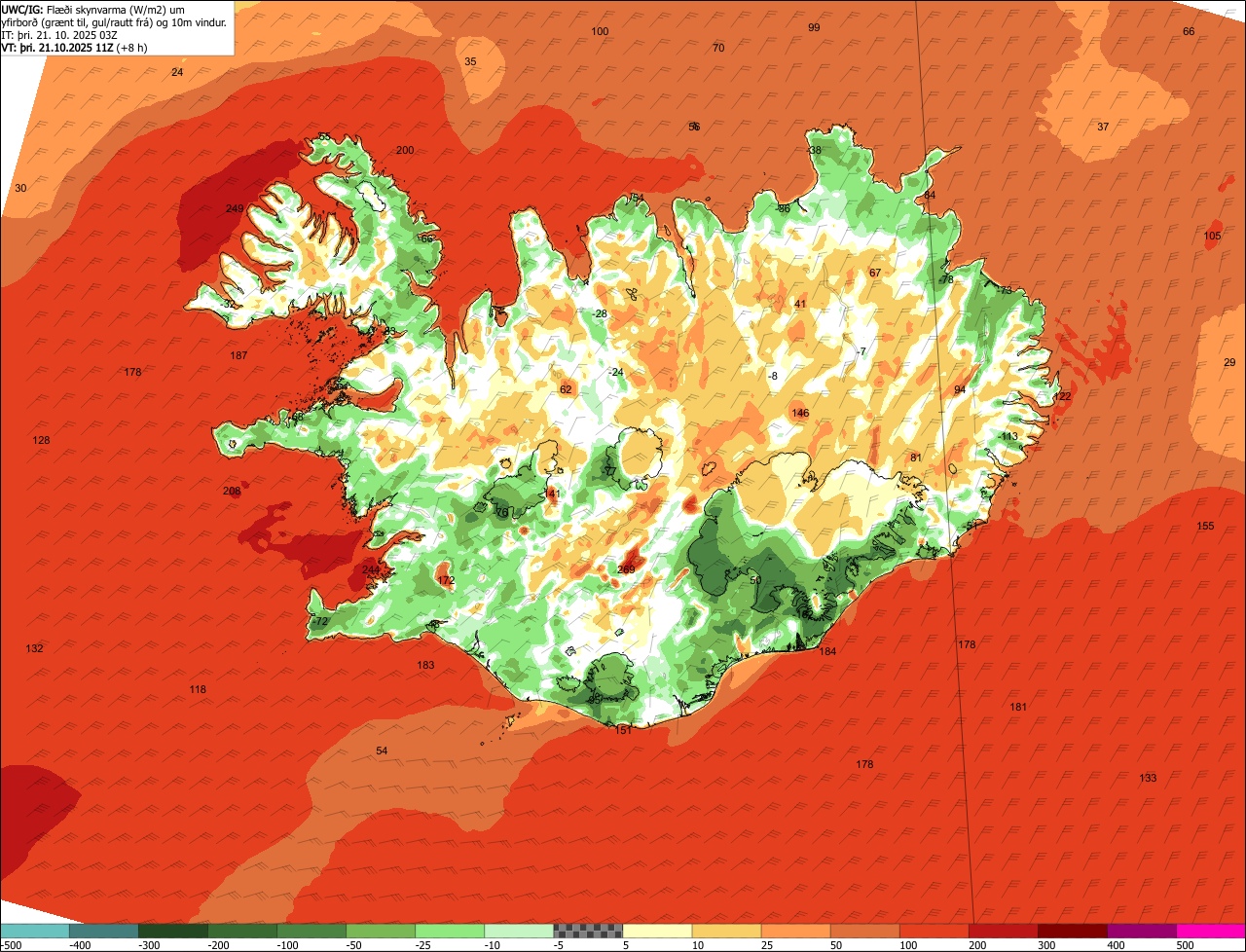The width and height of the screenshot is (1246, 952).
Task: Click the title line 'UWC/IG: Flæði skynvarma (W/m2) um'
Action: tap(93, 9)
